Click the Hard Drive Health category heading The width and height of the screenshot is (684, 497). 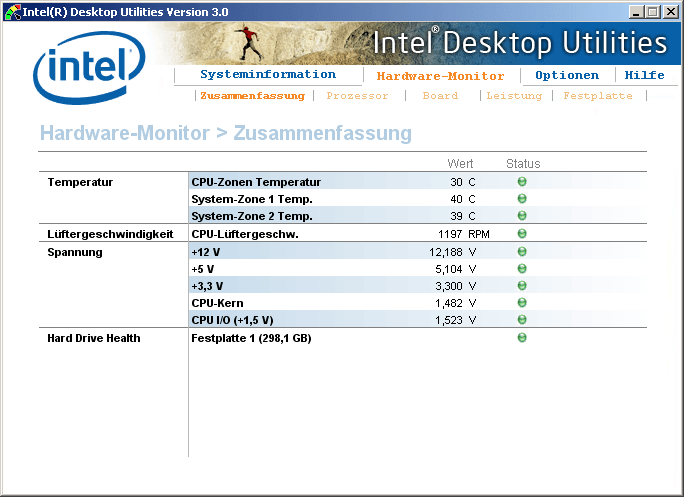(x=94, y=338)
